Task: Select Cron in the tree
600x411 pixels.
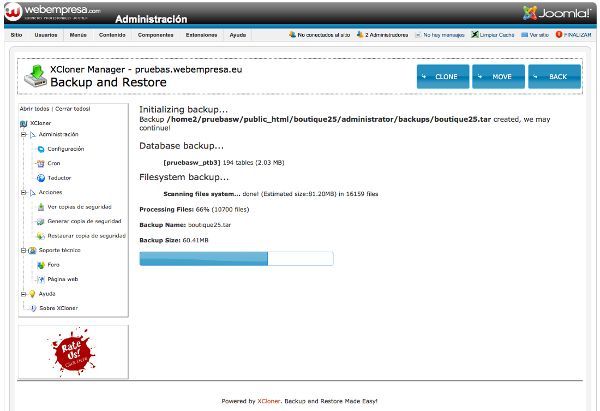Action: pos(54,163)
